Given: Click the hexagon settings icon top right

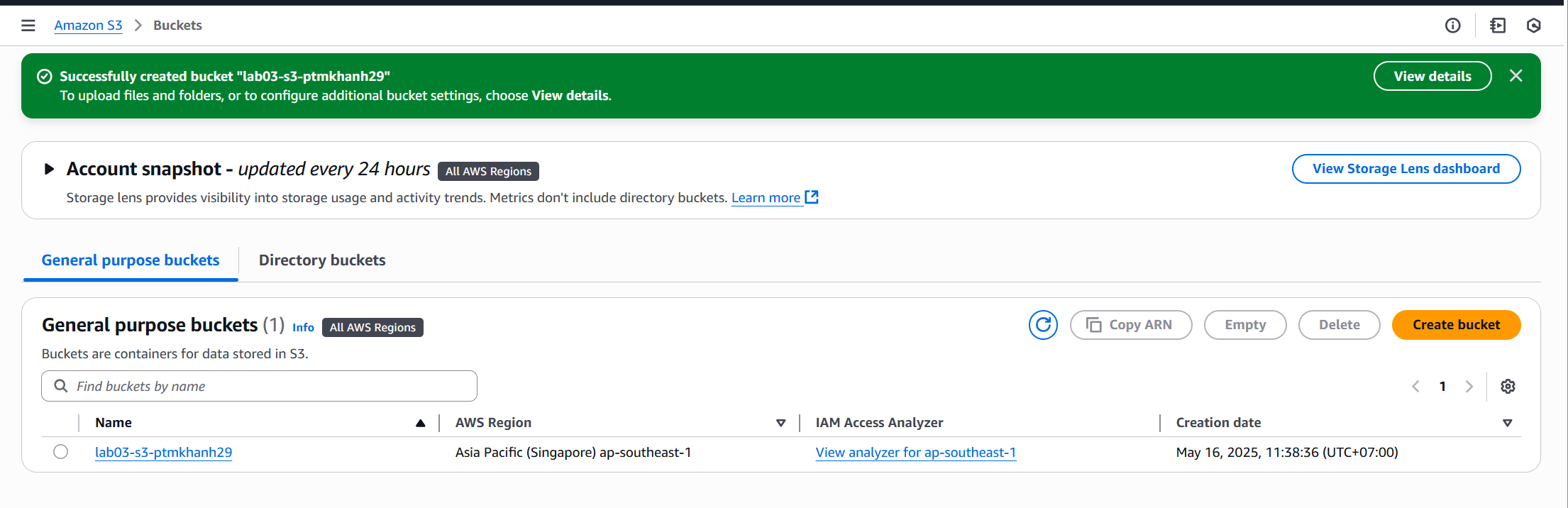Looking at the screenshot, I should pos(1534,26).
